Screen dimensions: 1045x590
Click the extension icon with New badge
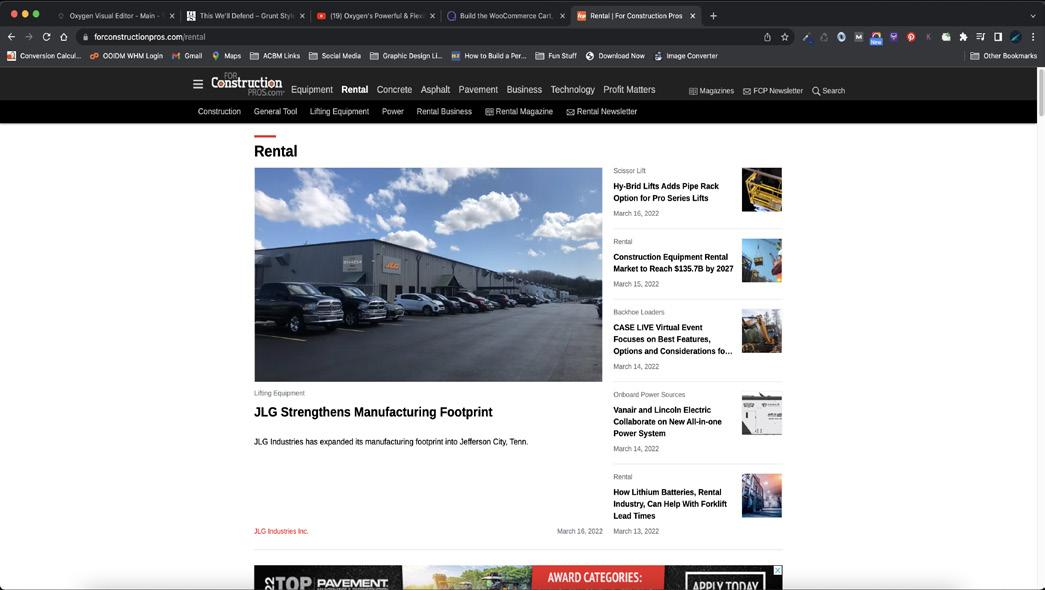click(876, 38)
